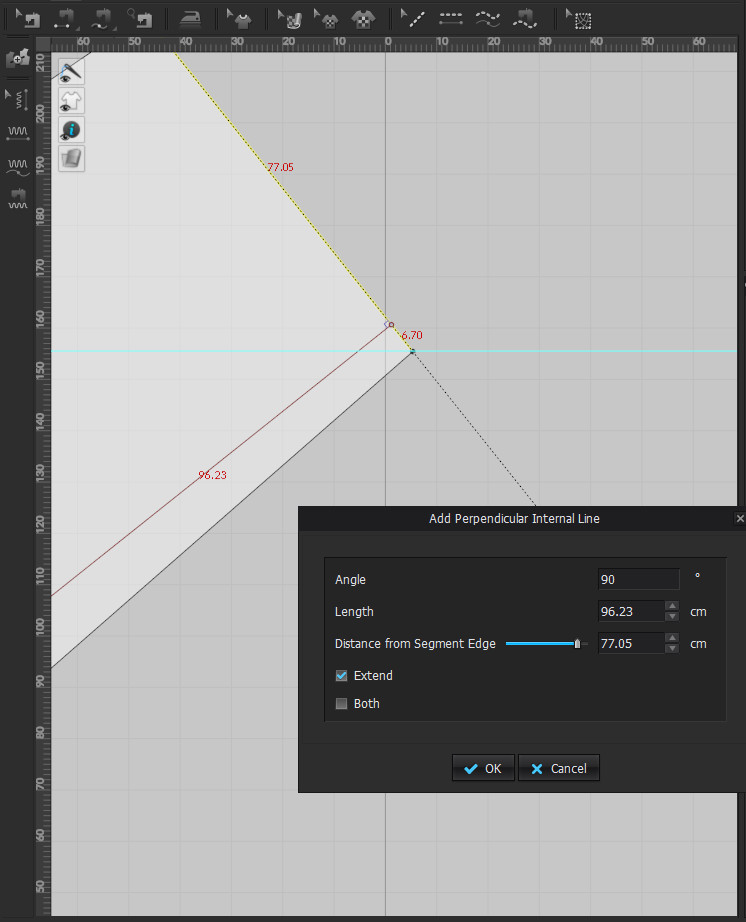
Task: Choose the Edit Texture tool with checkered shirt
Action: pos(326,19)
